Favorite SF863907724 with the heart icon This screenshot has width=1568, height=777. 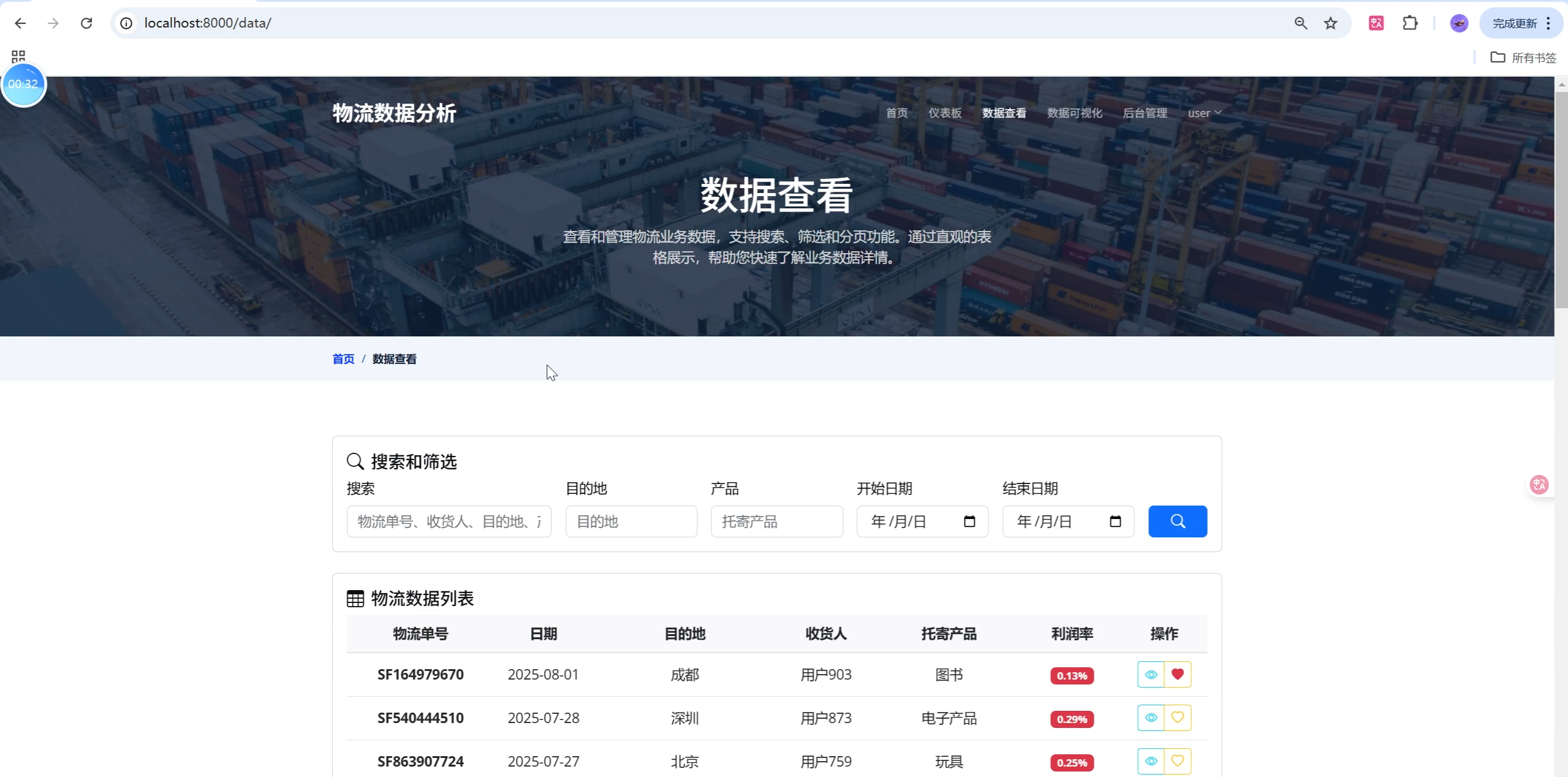point(1178,762)
